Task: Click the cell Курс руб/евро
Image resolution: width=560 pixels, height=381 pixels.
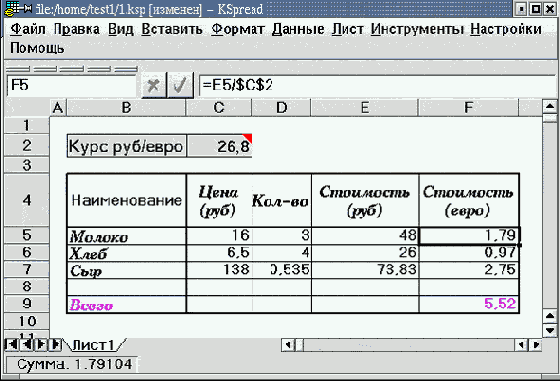Action: click(x=126, y=146)
